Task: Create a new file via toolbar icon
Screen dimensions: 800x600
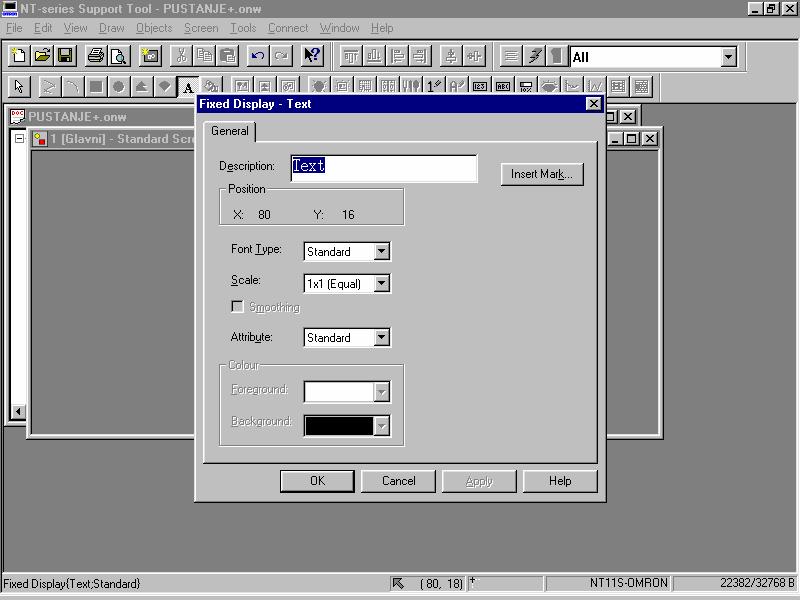Action: (x=19, y=56)
